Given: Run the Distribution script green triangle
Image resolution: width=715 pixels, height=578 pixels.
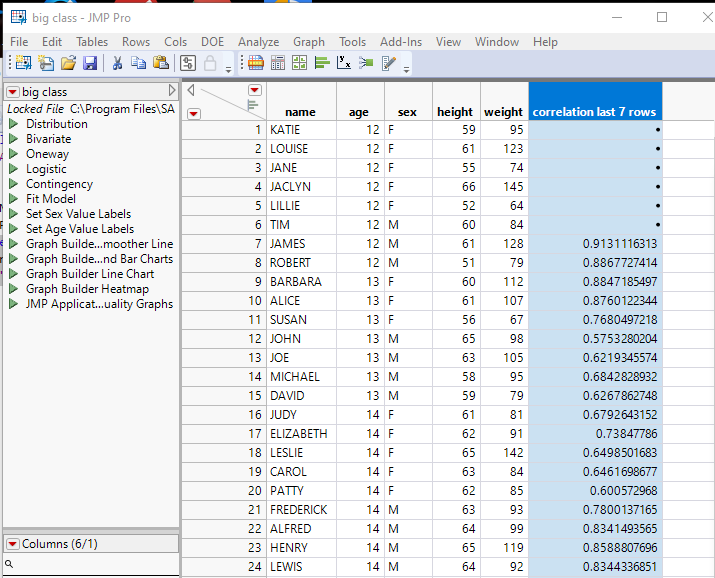Looking at the screenshot, I should point(14,124).
